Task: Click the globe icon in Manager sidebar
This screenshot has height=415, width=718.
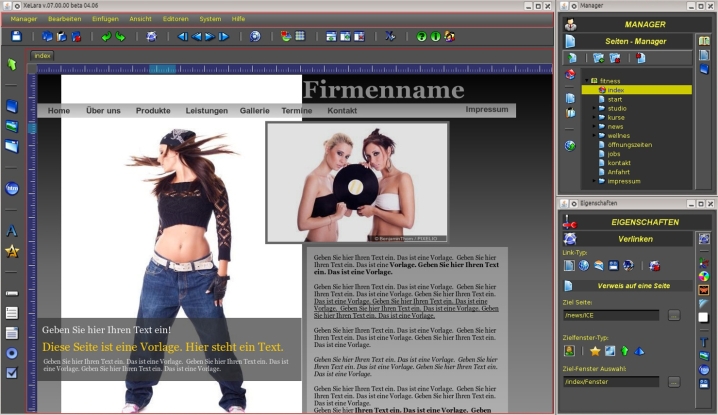Action: click(x=570, y=145)
